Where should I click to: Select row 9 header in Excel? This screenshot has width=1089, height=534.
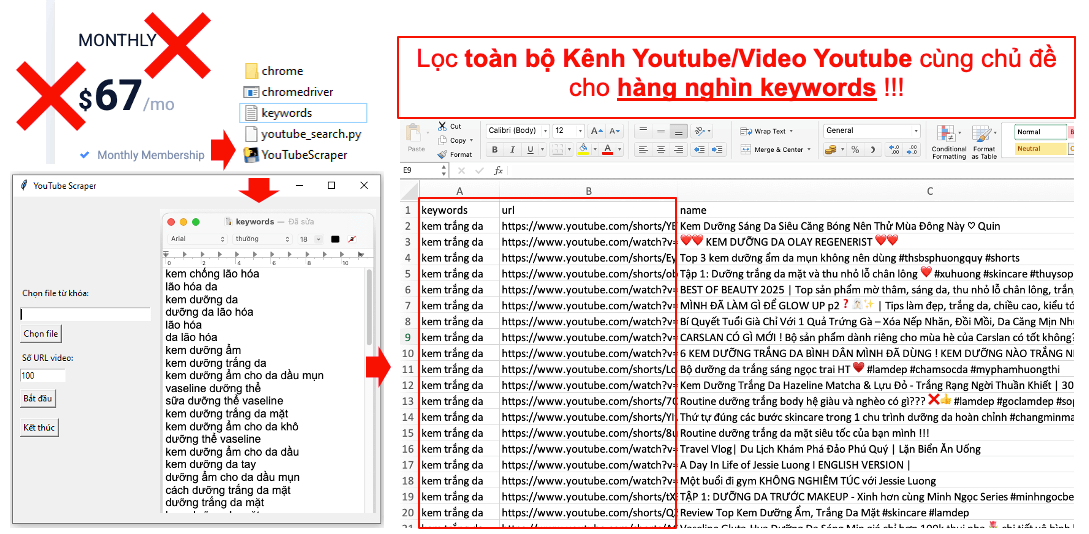click(x=409, y=337)
